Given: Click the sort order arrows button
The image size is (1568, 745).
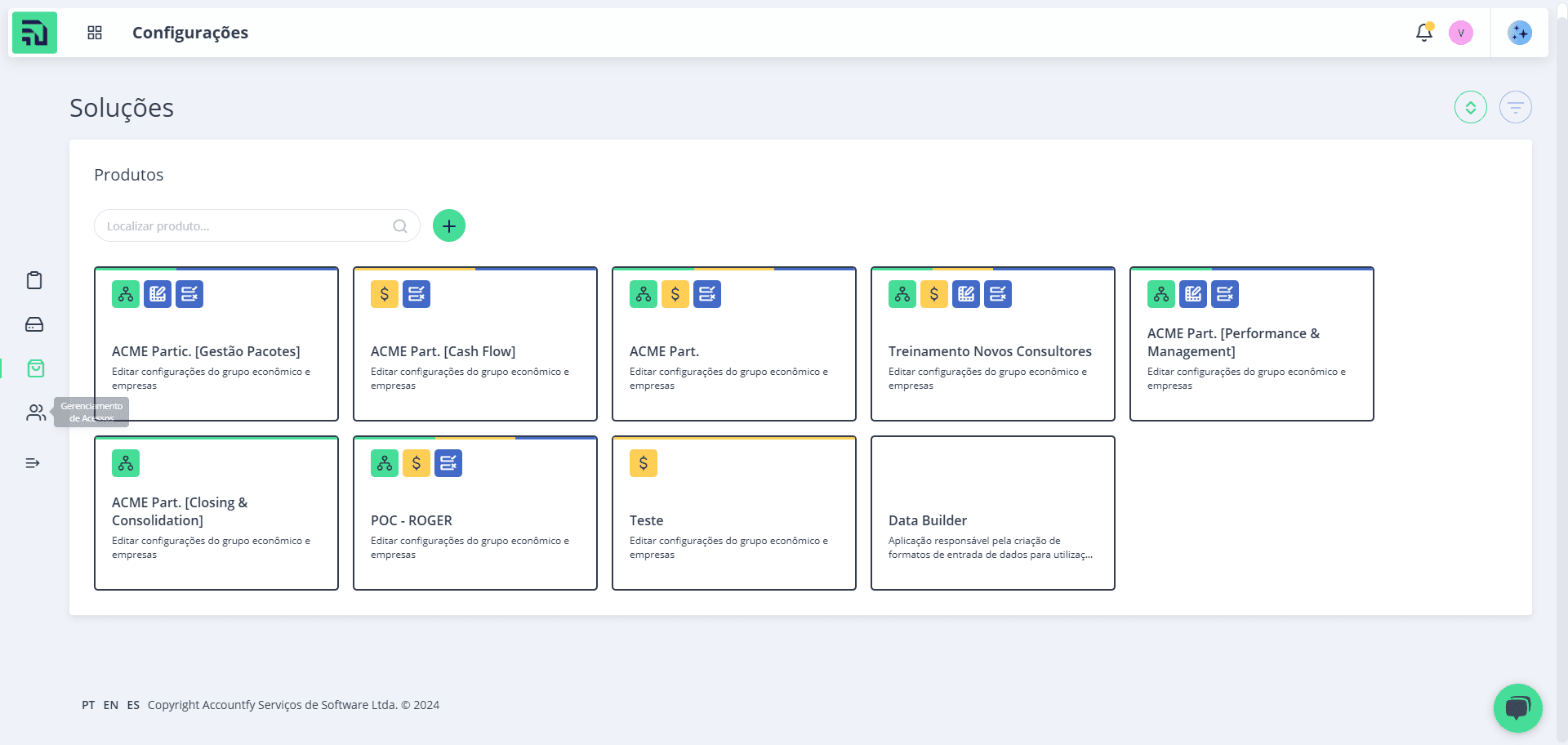Looking at the screenshot, I should coord(1471,107).
